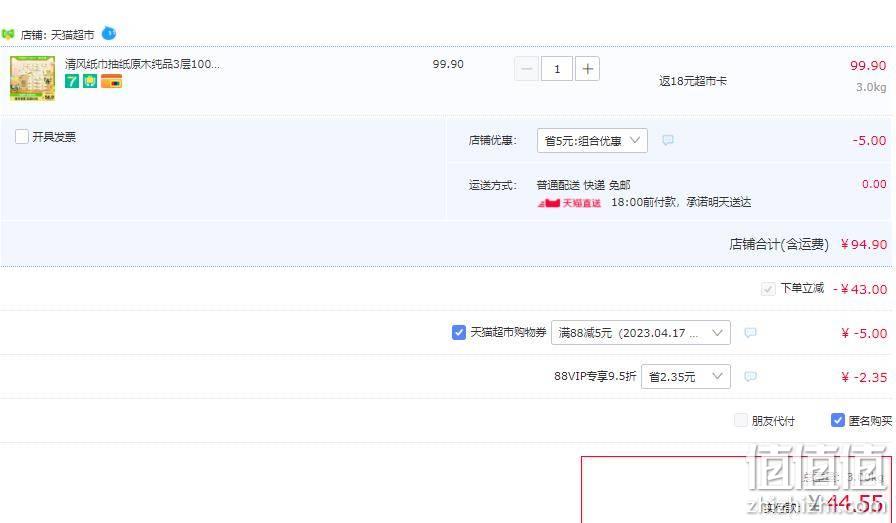
Task: Uncheck the 匿名购买 checkbox
Action: 837,420
